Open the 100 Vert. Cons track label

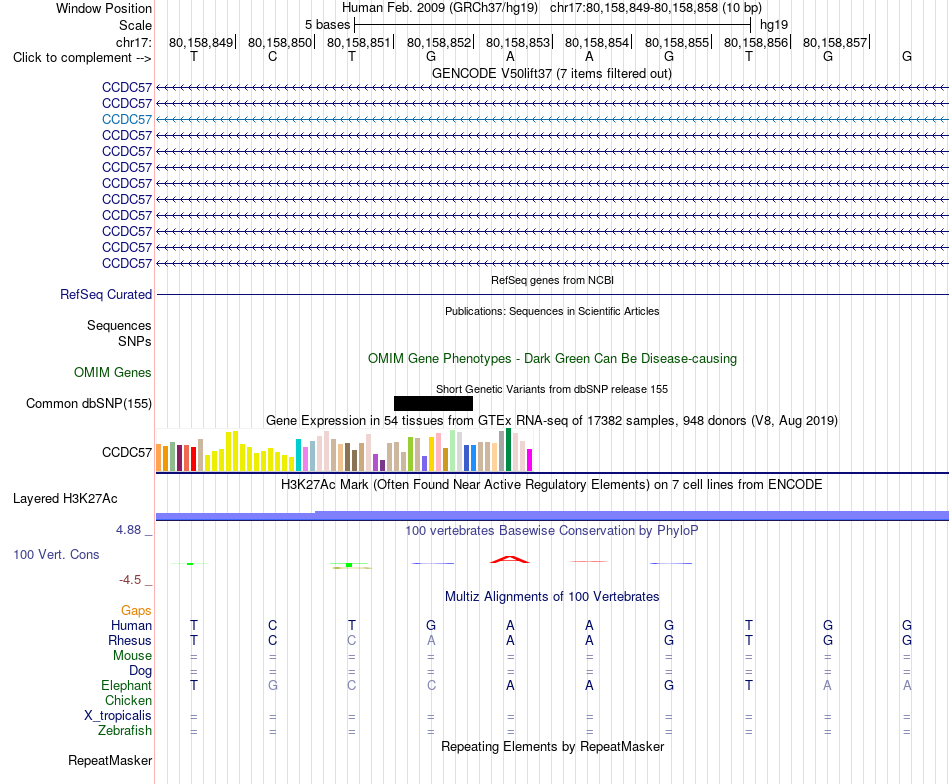tap(56, 554)
